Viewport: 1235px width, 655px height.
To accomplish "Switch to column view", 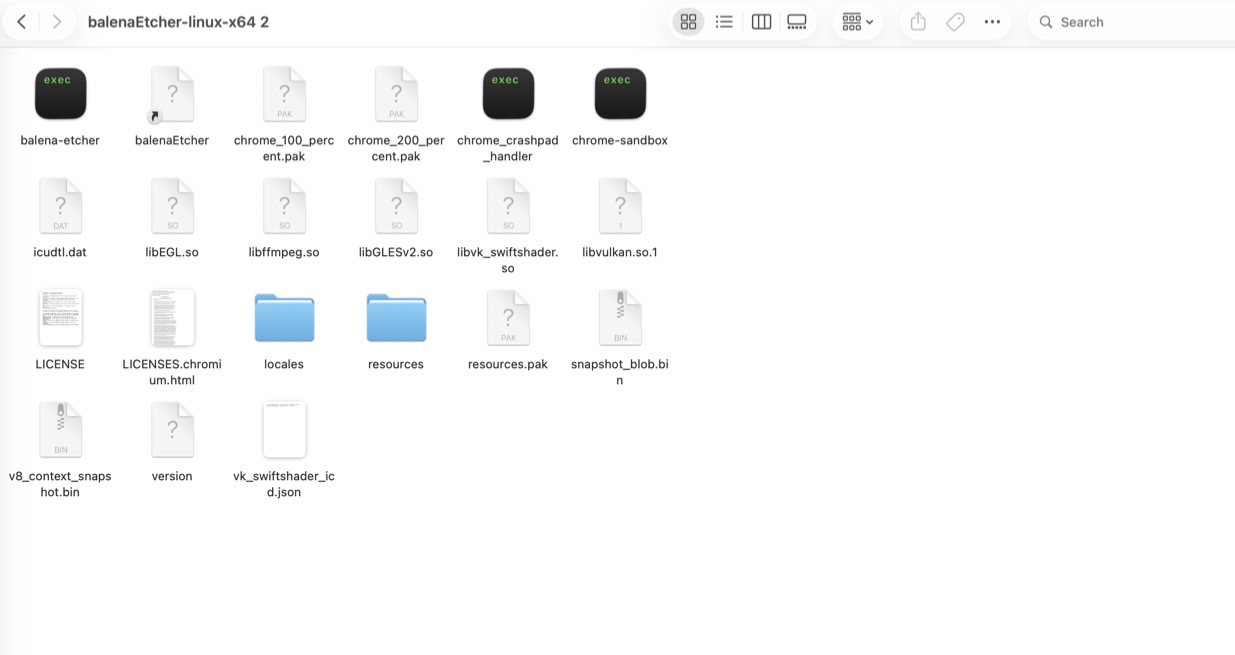I will coord(761,22).
